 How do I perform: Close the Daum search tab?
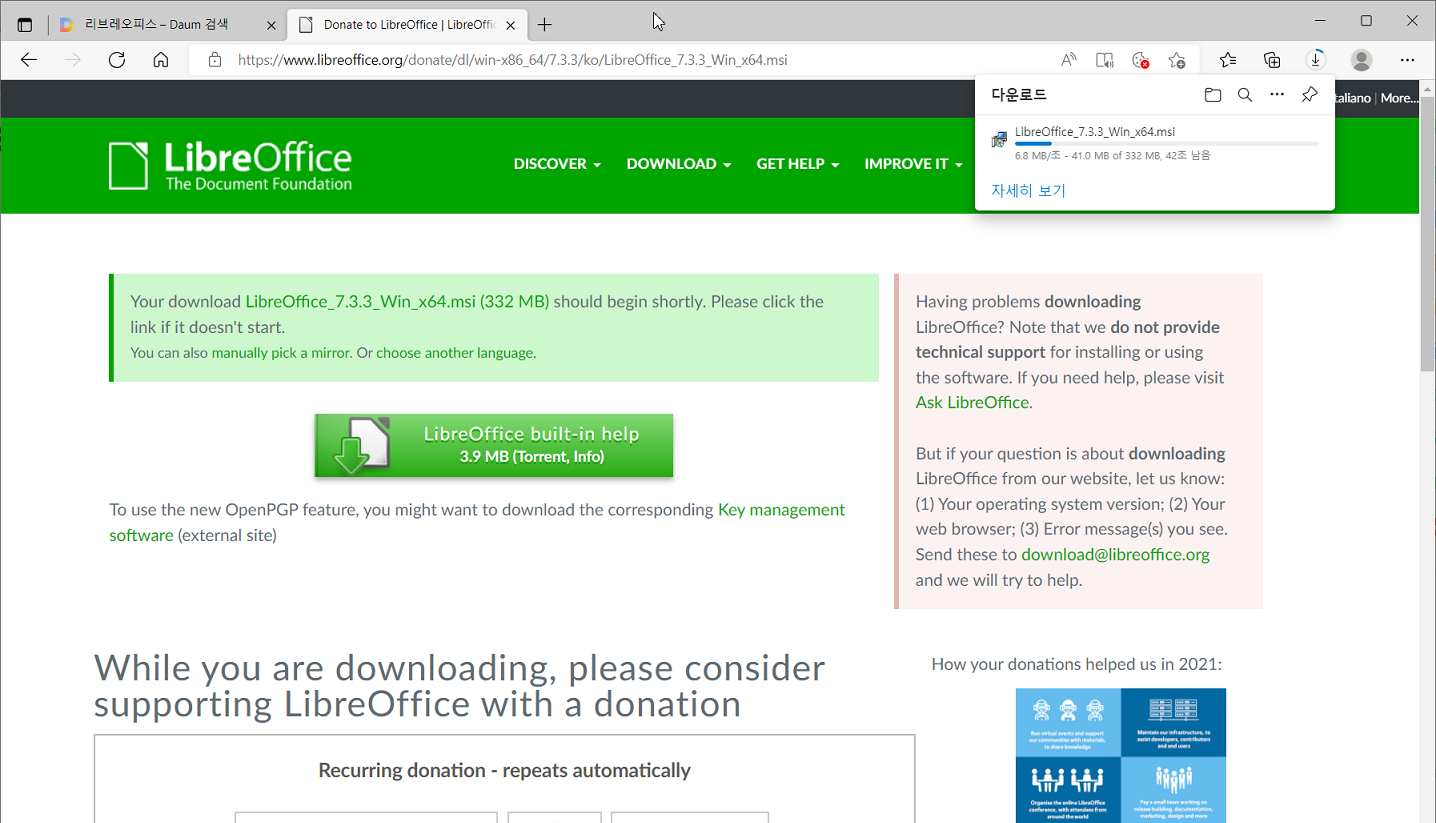pos(271,24)
